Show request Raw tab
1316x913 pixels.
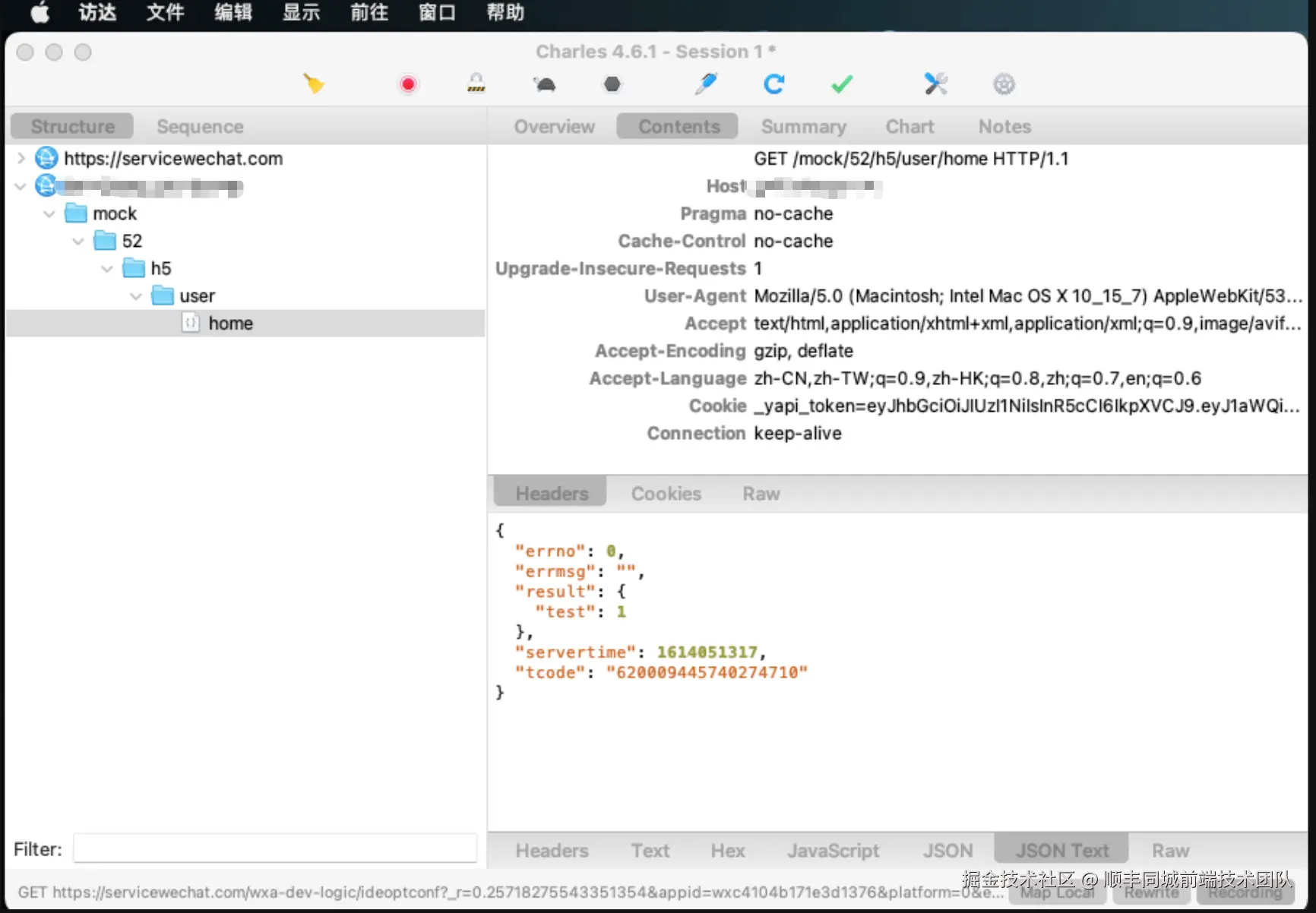tap(761, 493)
